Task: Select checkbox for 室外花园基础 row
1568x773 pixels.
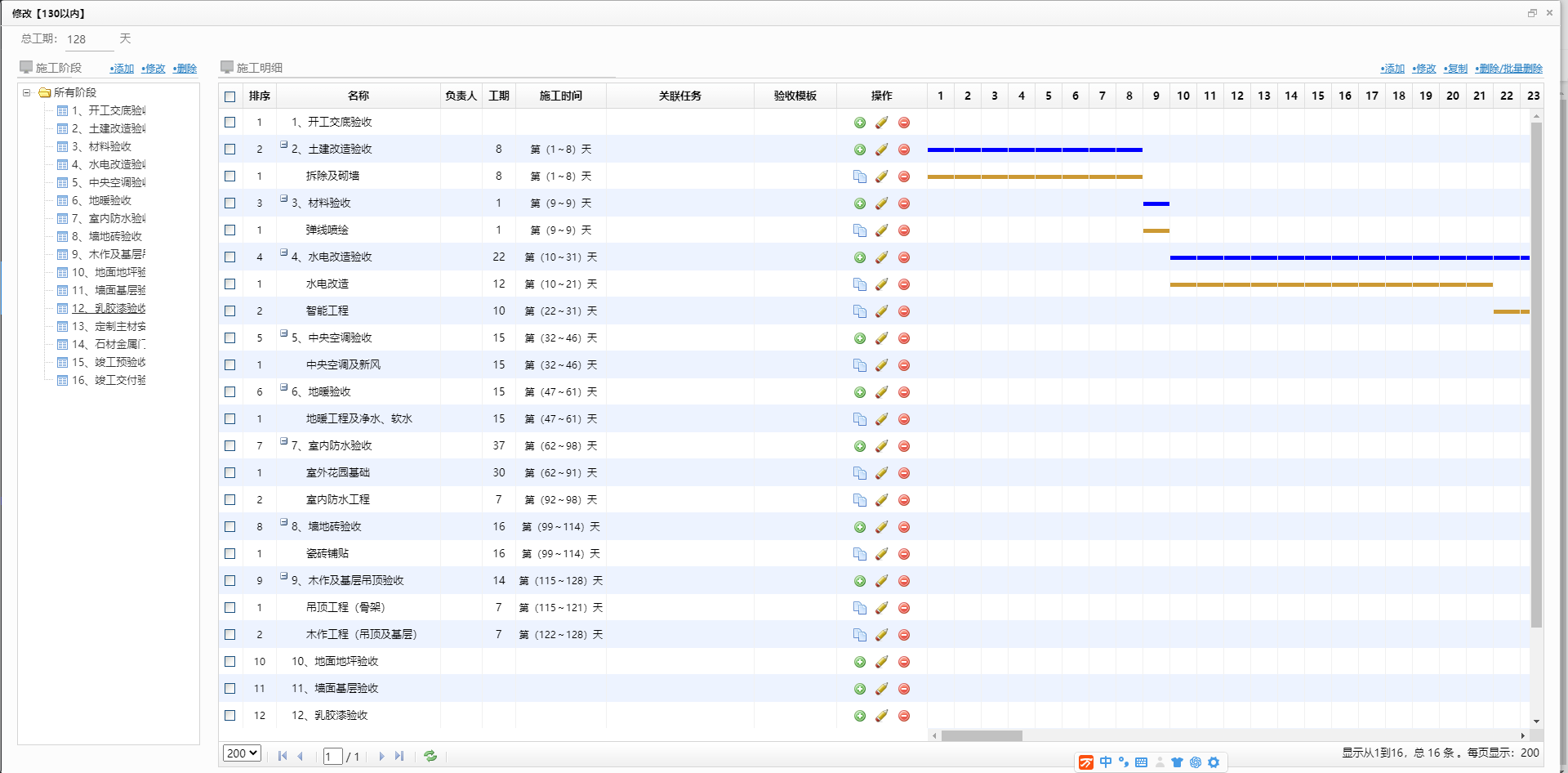Action: (230, 473)
